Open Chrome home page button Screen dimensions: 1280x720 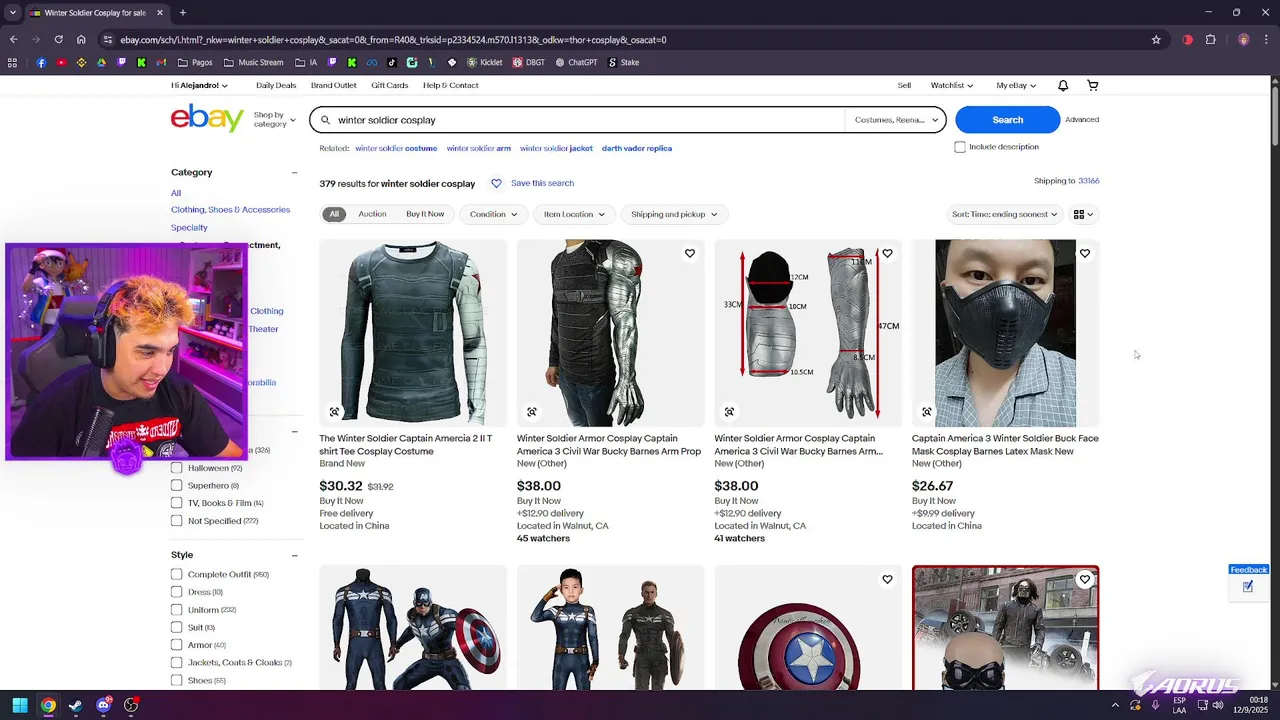tap(81, 40)
